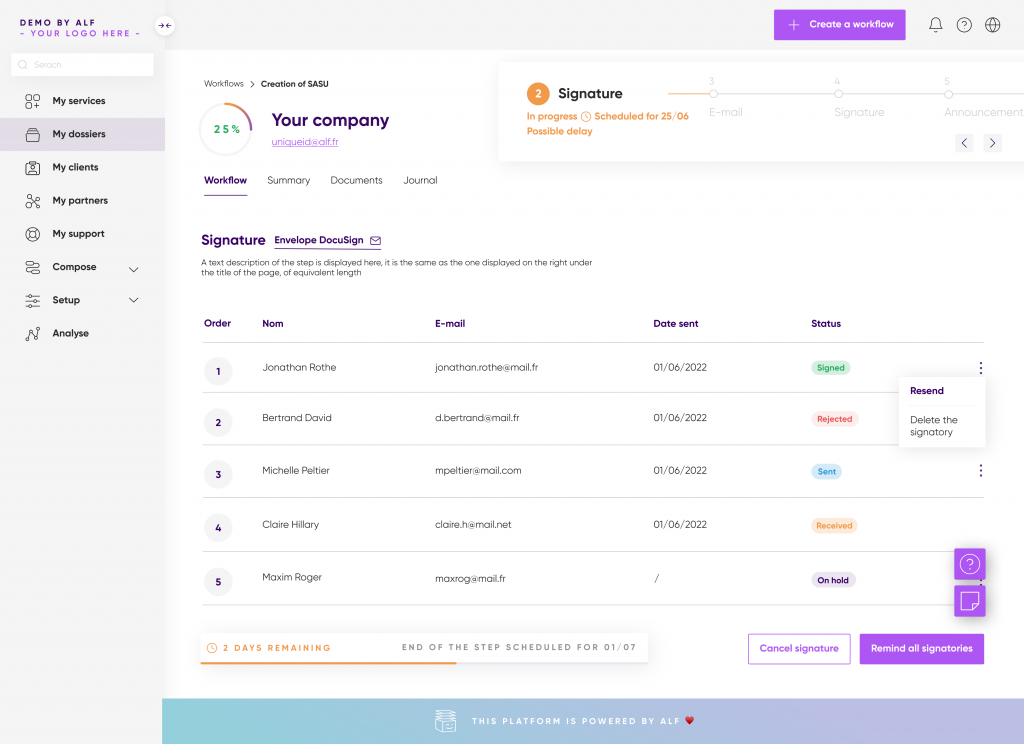Open the actions menu for Michelle Peltier
1024x744 pixels.
980,470
